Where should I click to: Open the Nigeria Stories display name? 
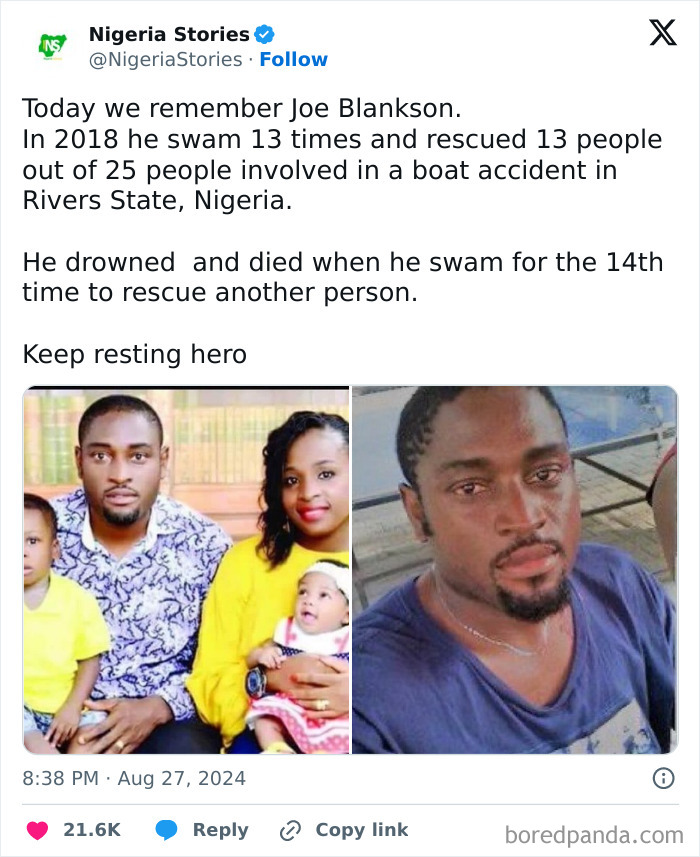(x=169, y=34)
